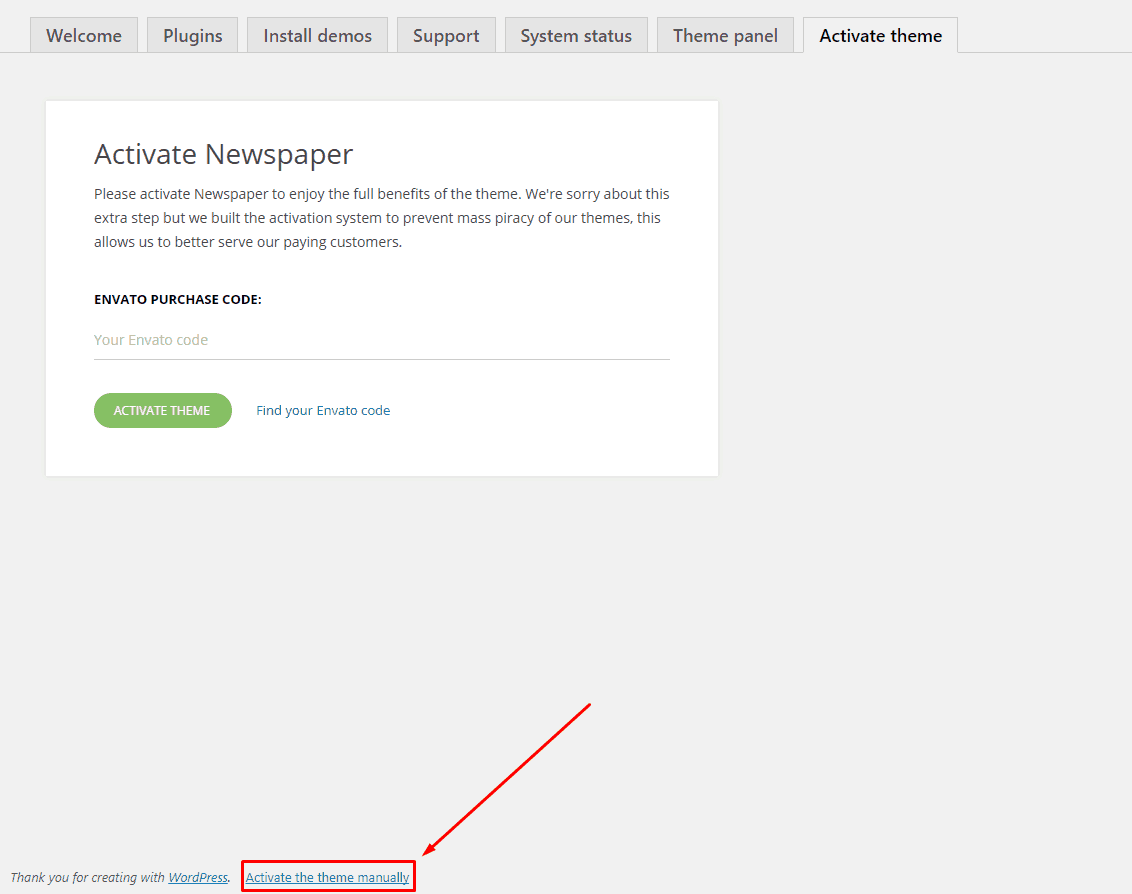This screenshot has height=894, width=1132.
Task: Select the Support tab
Action: click(x=446, y=35)
